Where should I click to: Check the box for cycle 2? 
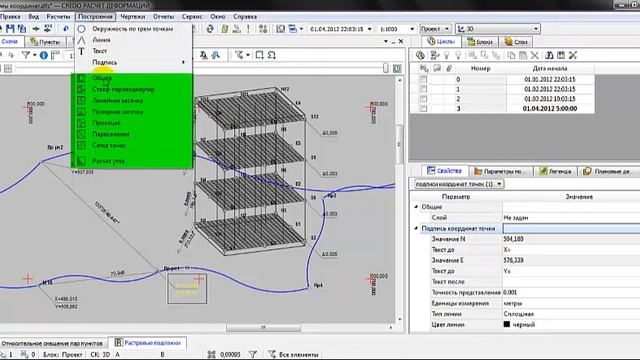click(424, 99)
